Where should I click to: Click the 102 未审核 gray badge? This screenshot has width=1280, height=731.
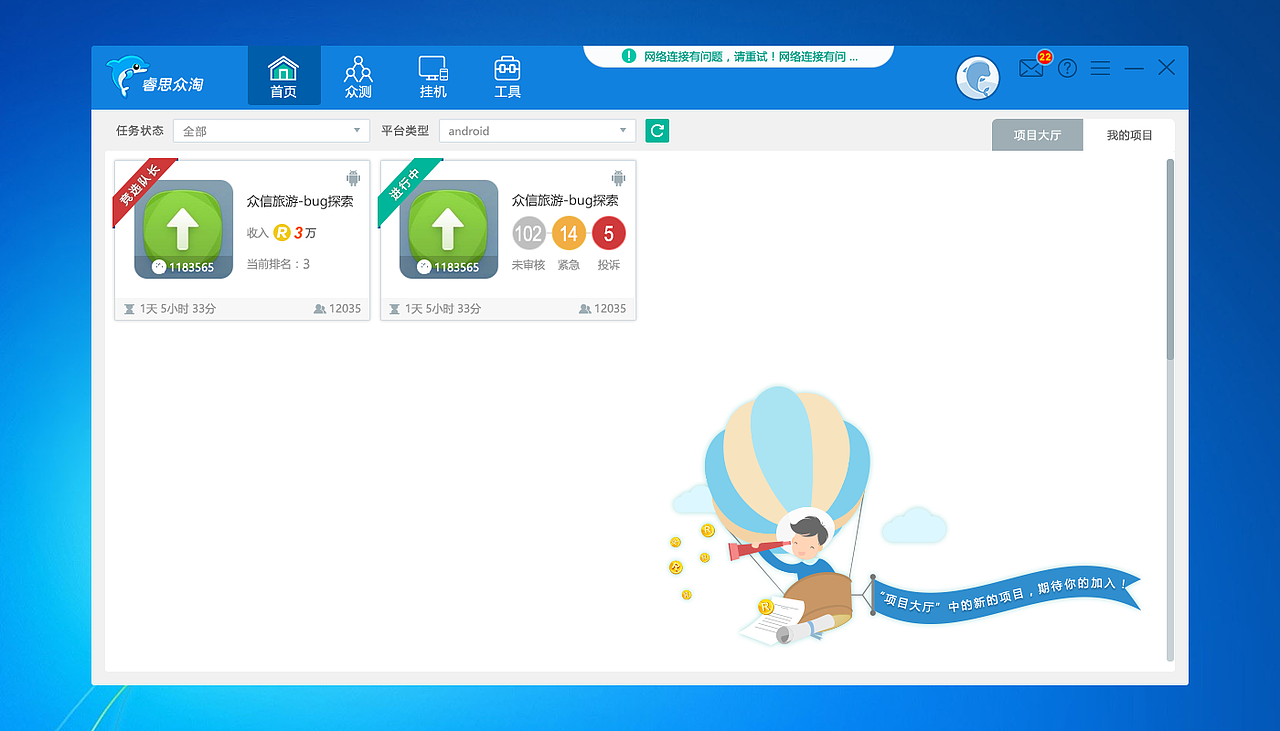[528, 234]
